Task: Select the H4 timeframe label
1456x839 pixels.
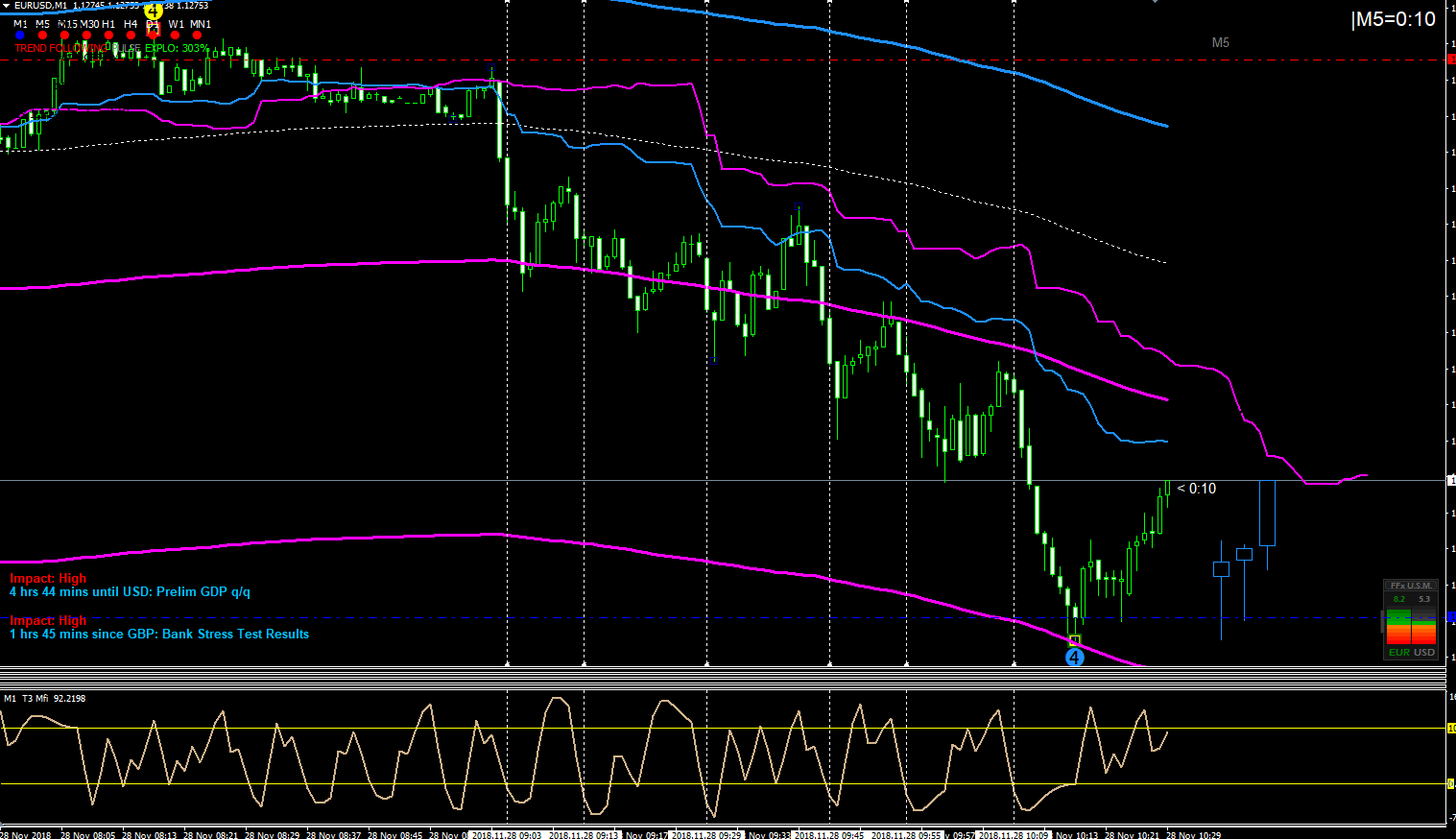Action: pyautogui.click(x=131, y=24)
